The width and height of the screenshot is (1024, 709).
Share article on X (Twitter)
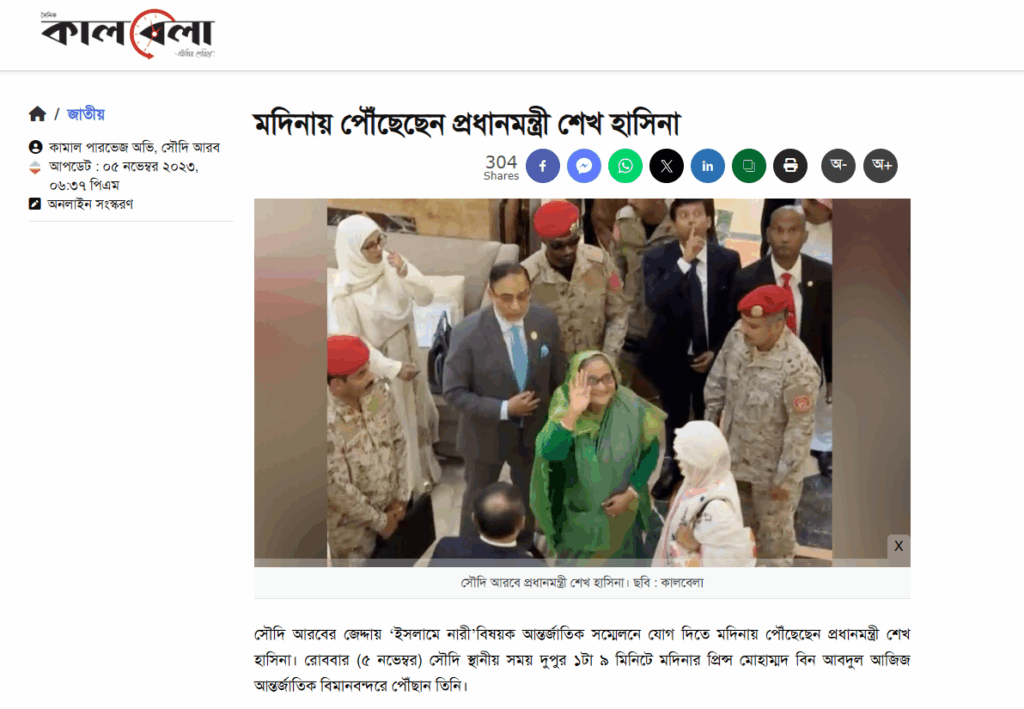667,166
